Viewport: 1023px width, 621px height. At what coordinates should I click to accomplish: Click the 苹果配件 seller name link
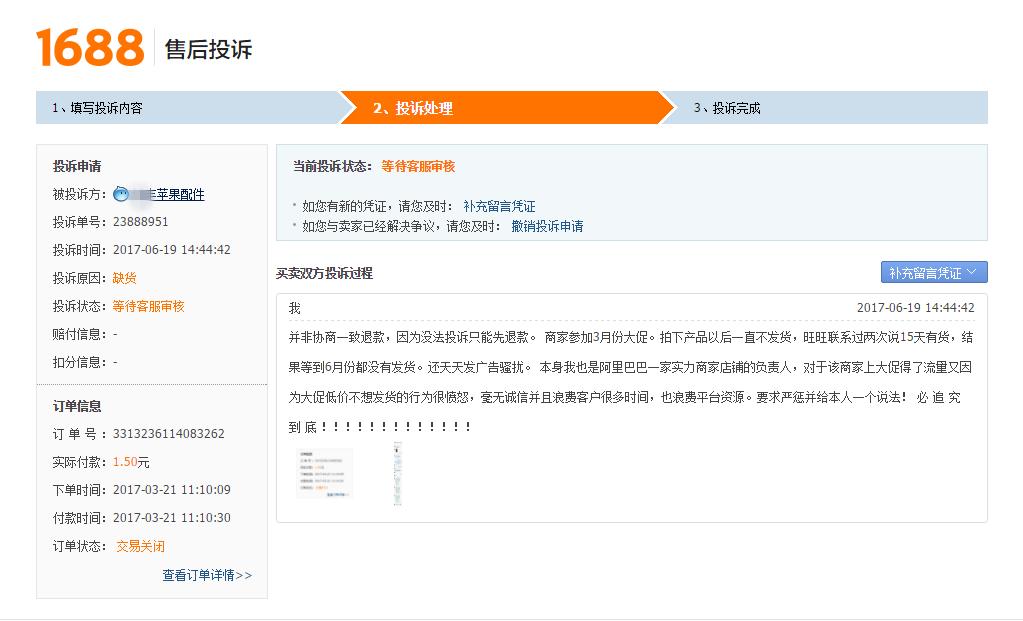point(180,194)
